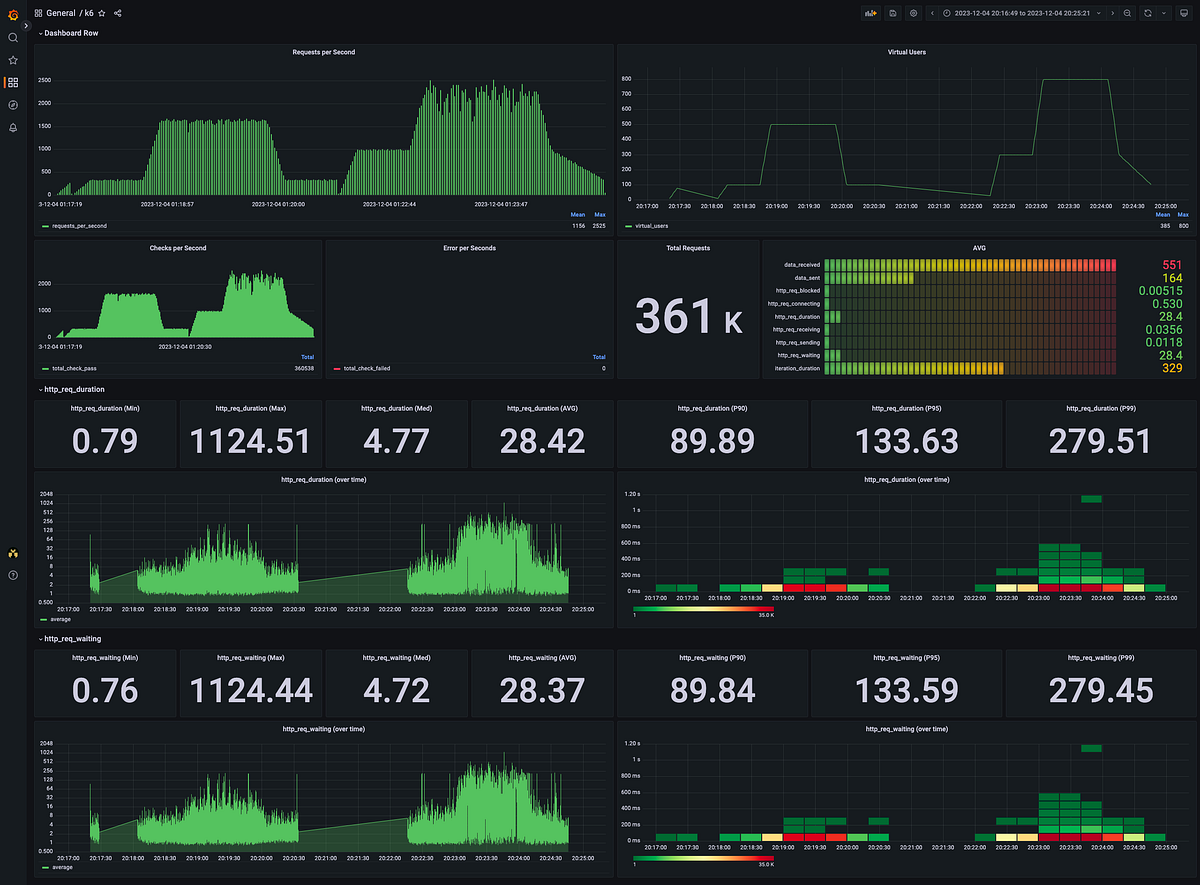Collapse the Dashboard Row section
This screenshot has width=1200, height=885.
pos(68,32)
